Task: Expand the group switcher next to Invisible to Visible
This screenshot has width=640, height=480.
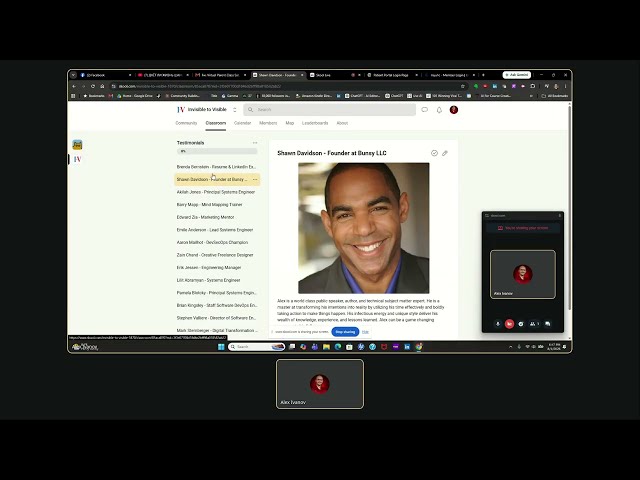Action: click(x=235, y=110)
